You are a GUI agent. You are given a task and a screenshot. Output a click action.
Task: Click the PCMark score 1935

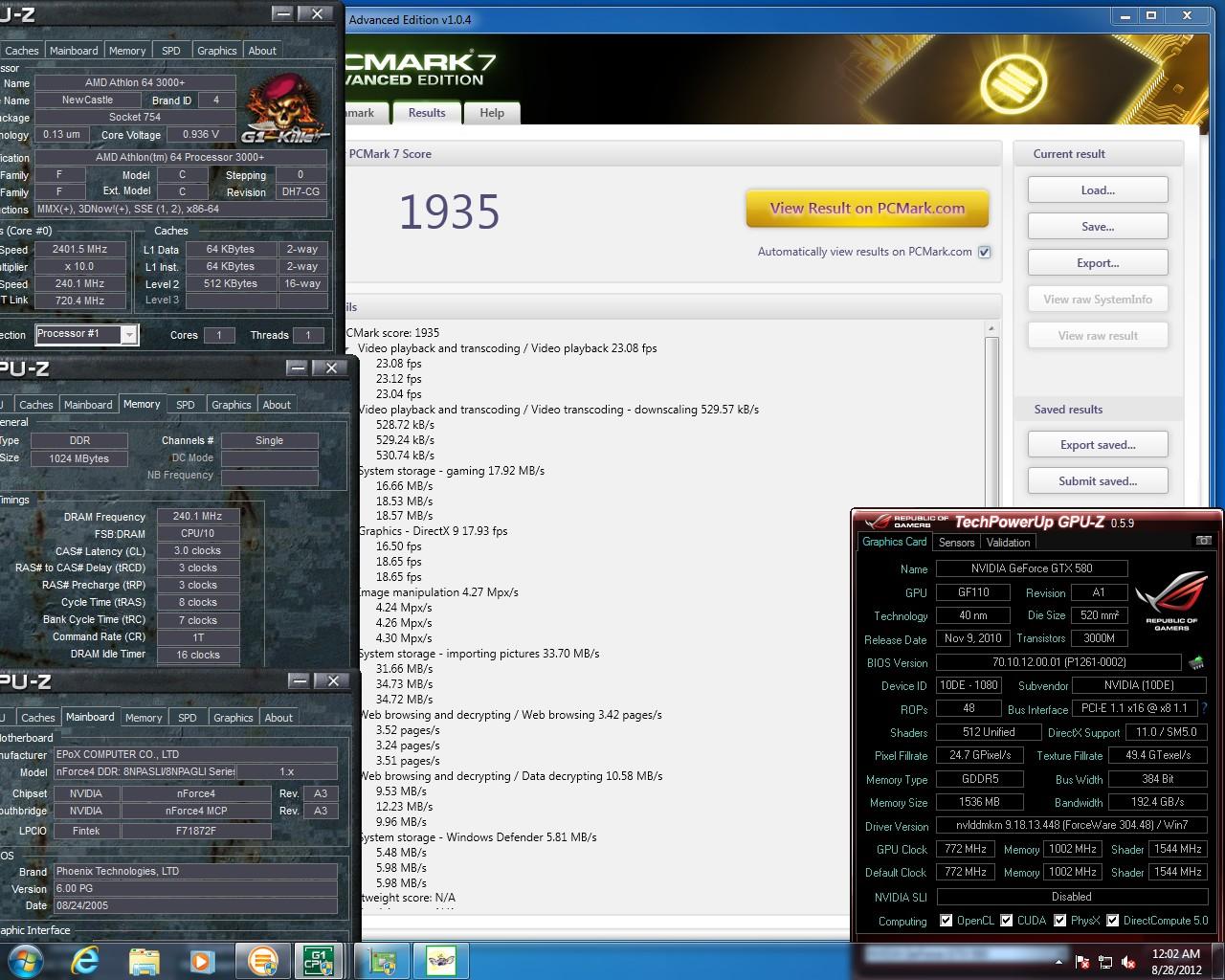[449, 212]
